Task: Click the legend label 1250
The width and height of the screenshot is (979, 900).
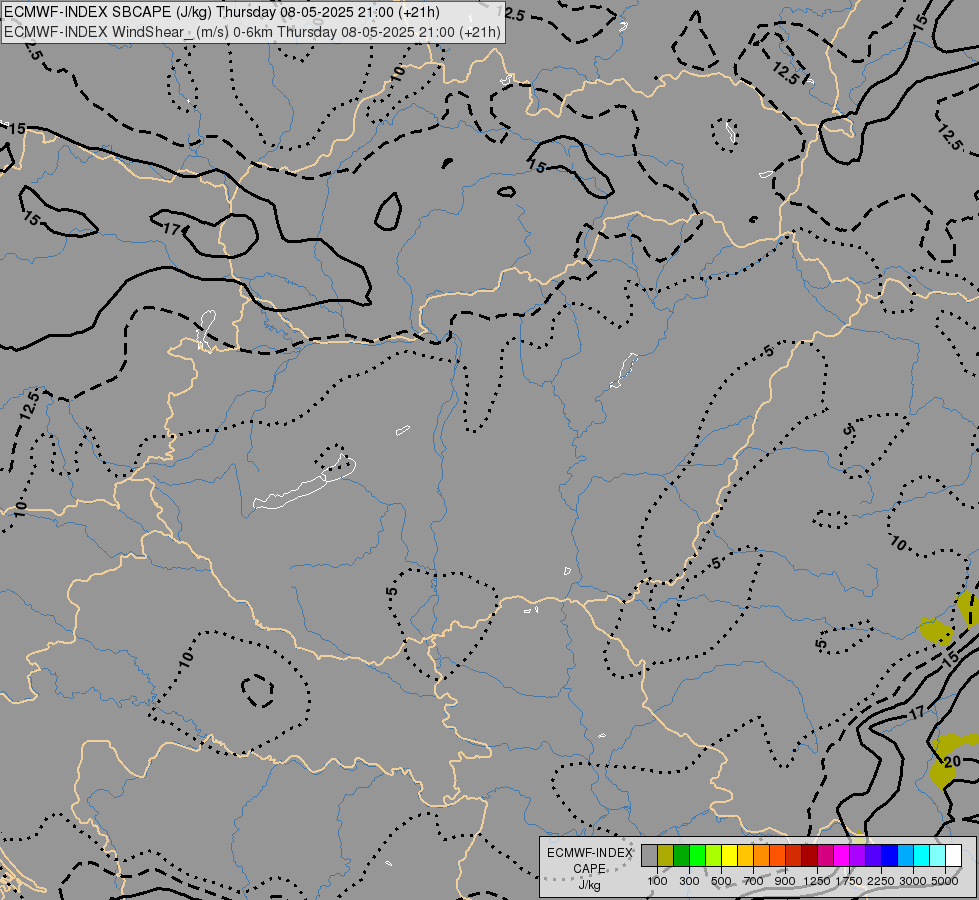Action: (817, 881)
